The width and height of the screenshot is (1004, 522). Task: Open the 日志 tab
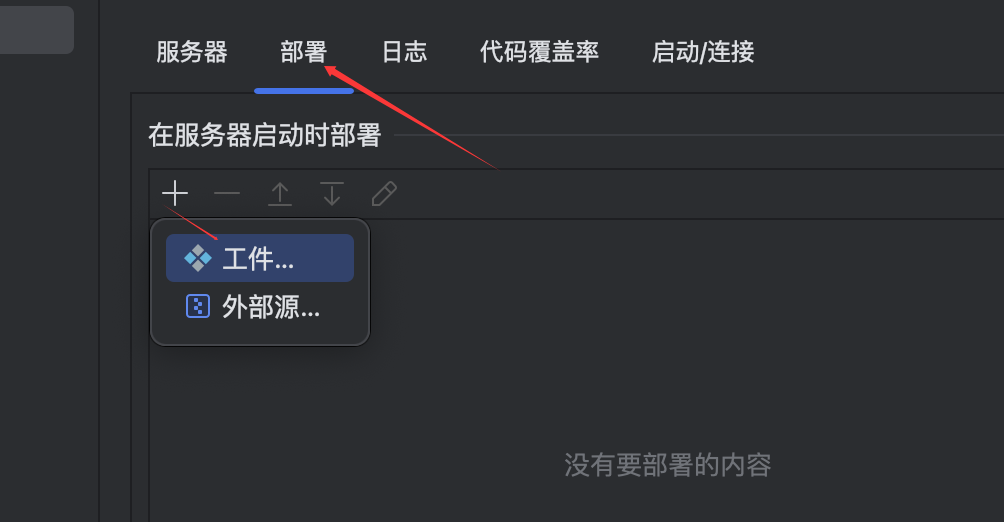(x=404, y=52)
